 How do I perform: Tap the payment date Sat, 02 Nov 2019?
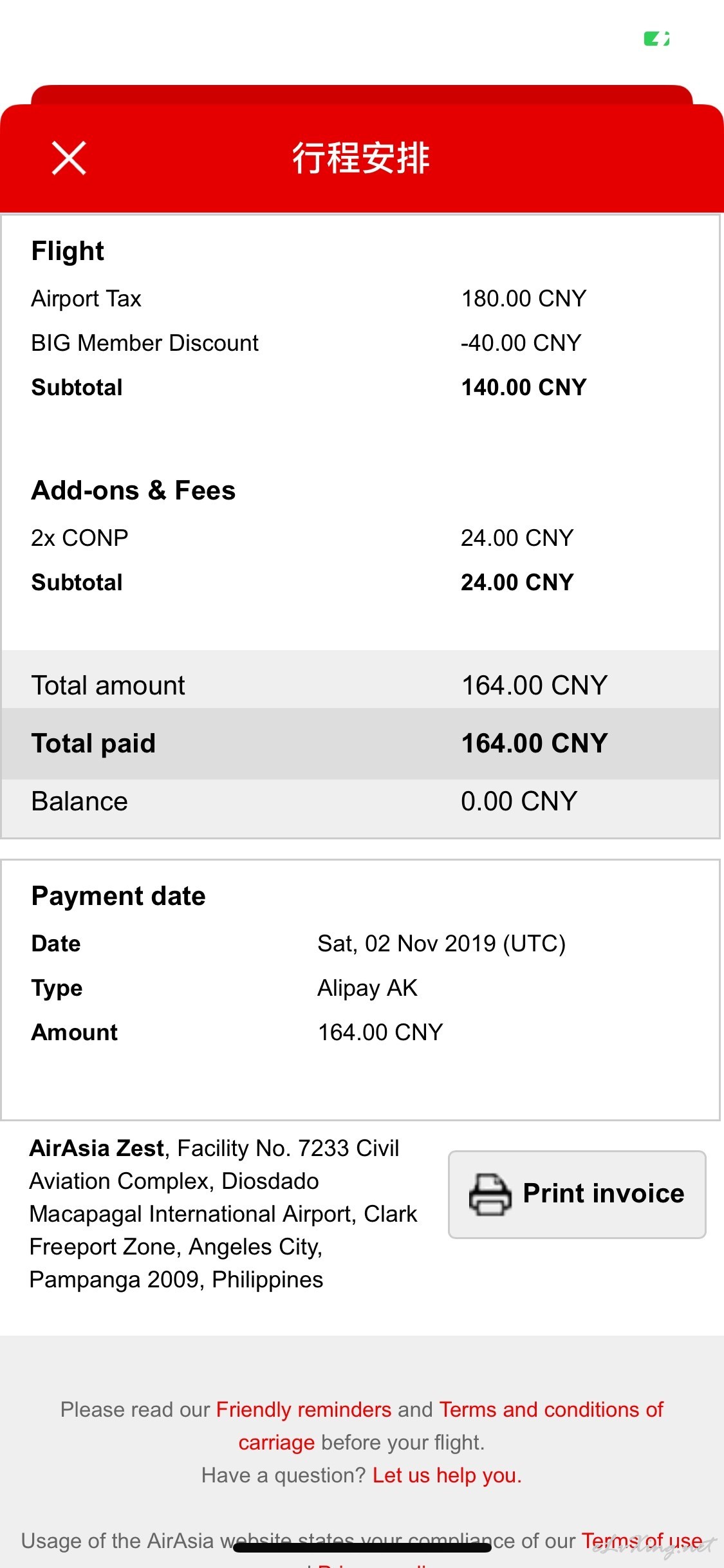[441, 944]
